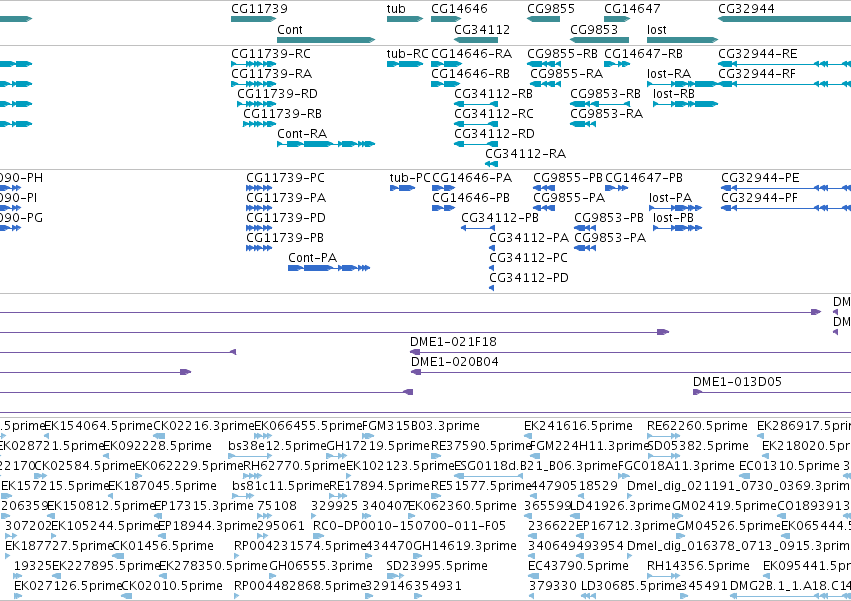Select transcript CG14647-RB

click(617, 64)
